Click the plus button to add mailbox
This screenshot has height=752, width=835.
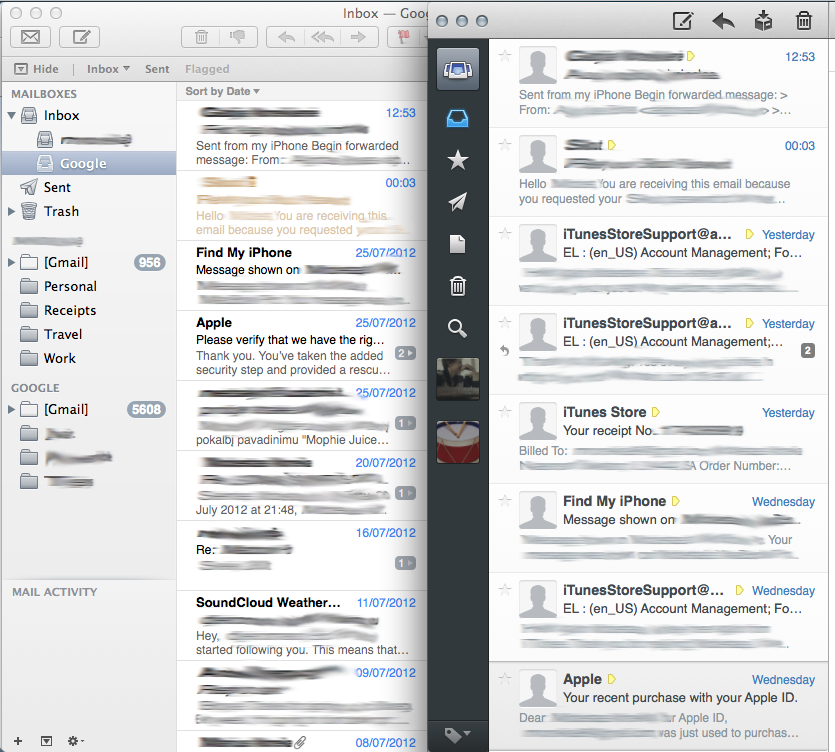pyautogui.click(x=18, y=741)
